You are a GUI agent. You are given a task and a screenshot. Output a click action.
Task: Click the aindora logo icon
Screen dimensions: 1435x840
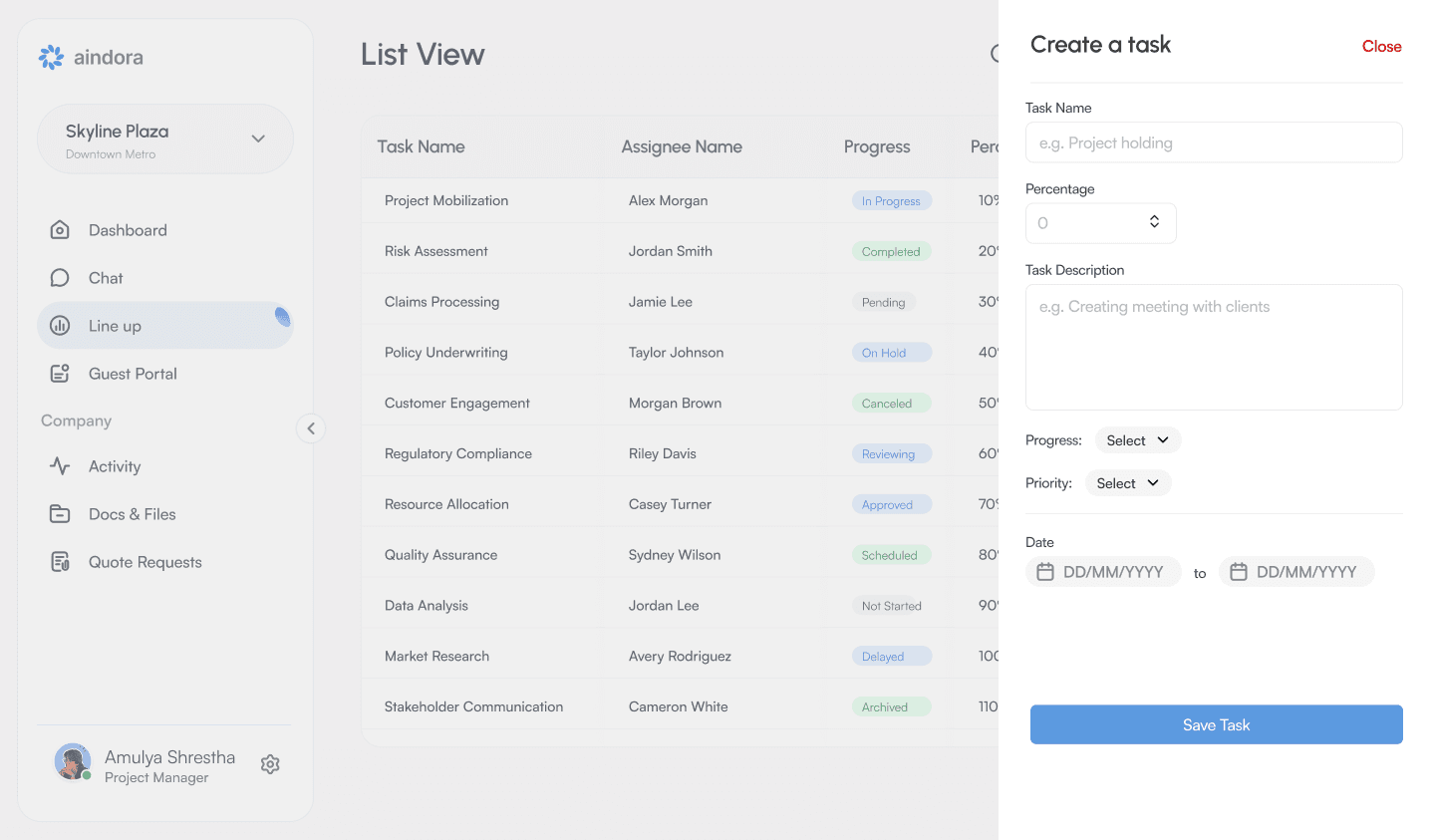click(x=51, y=58)
